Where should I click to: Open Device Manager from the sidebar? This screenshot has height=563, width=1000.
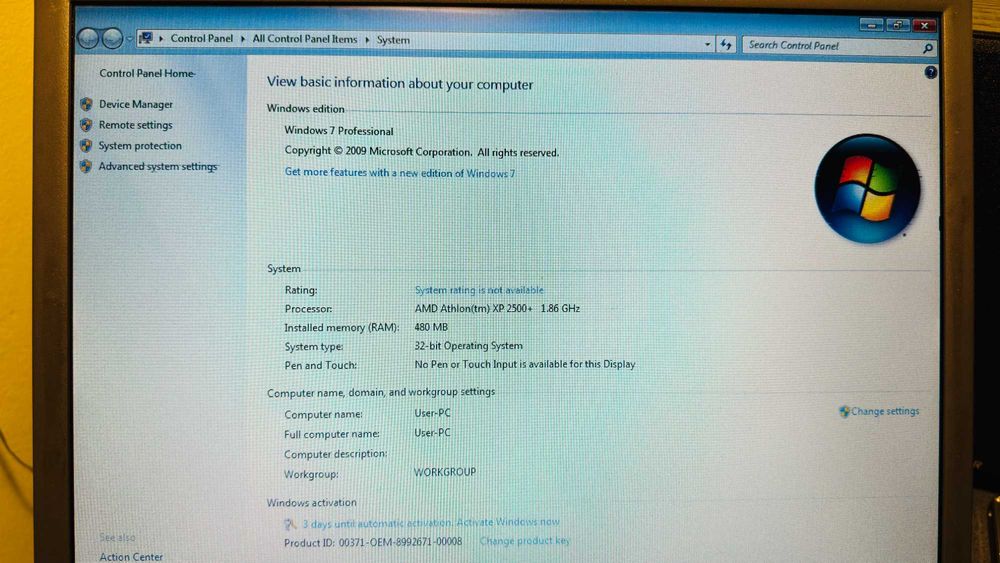[x=135, y=104]
